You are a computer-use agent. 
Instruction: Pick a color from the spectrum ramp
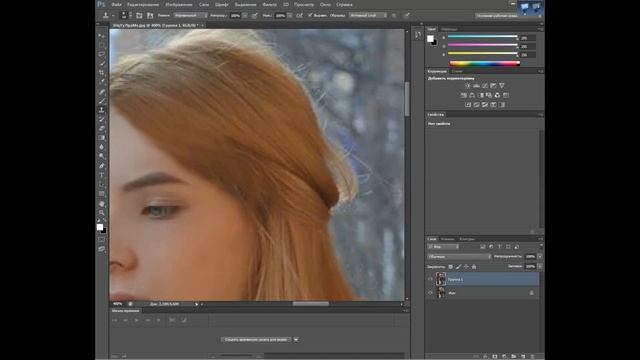pyautogui.click(x=484, y=63)
